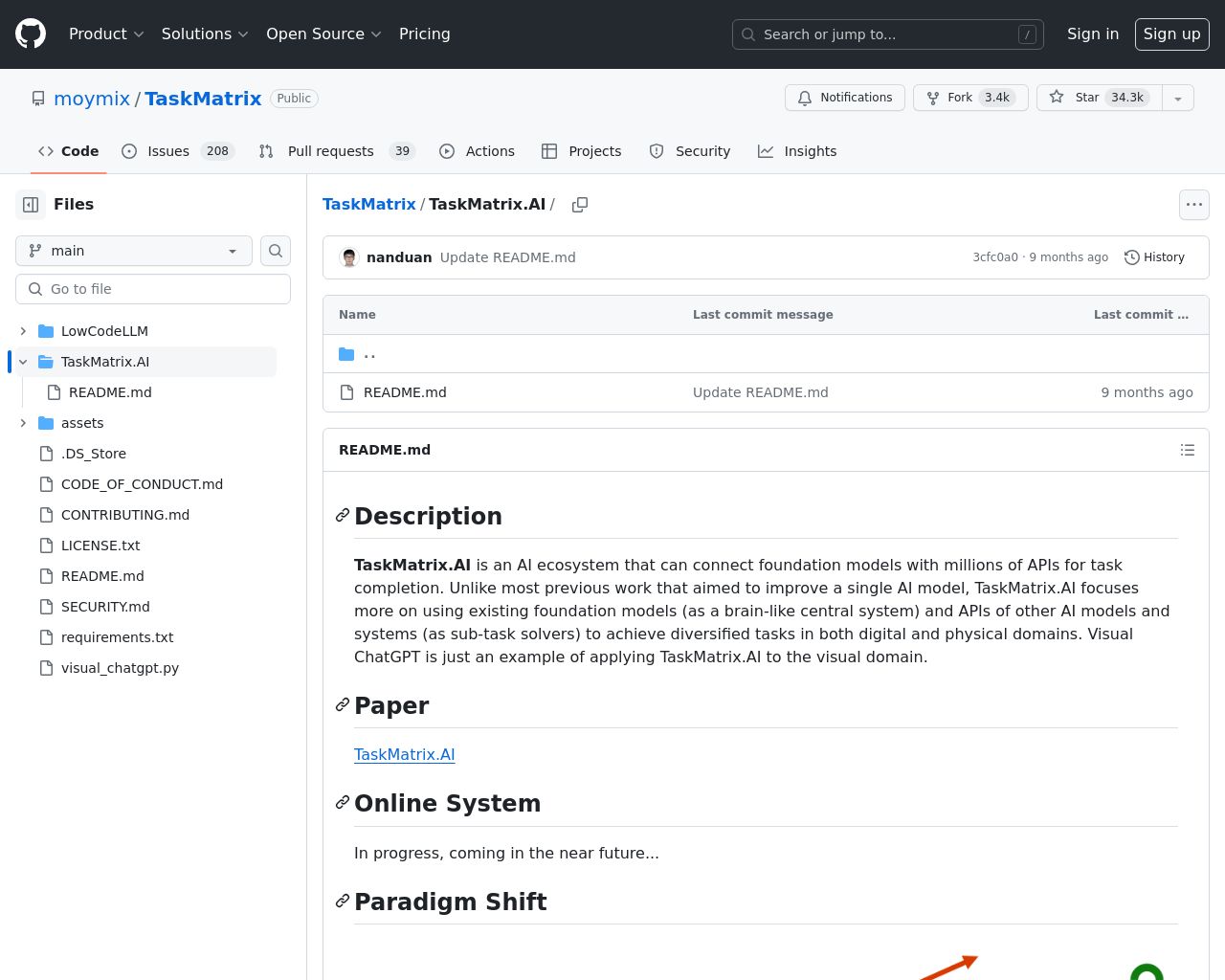
Task: Open the notifications bell icon
Action: [805, 98]
